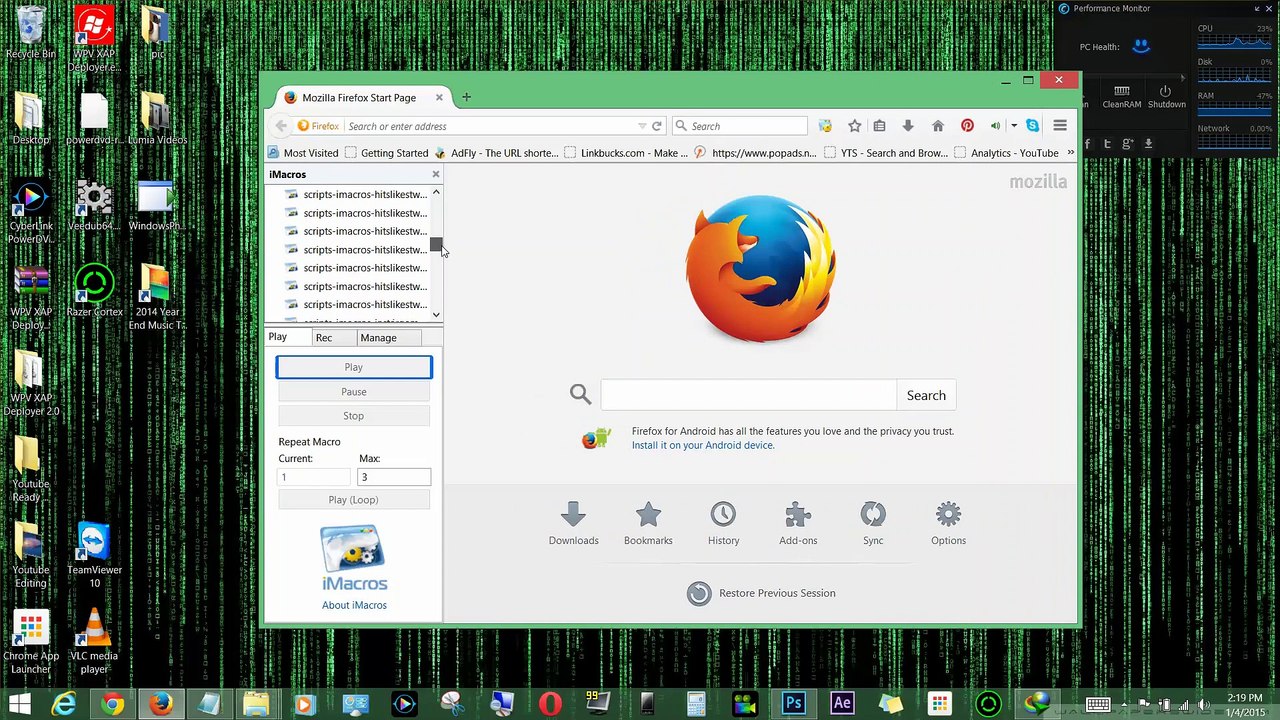1280x720 pixels.
Task: Click Play (Loop) button
Action: 354,500
